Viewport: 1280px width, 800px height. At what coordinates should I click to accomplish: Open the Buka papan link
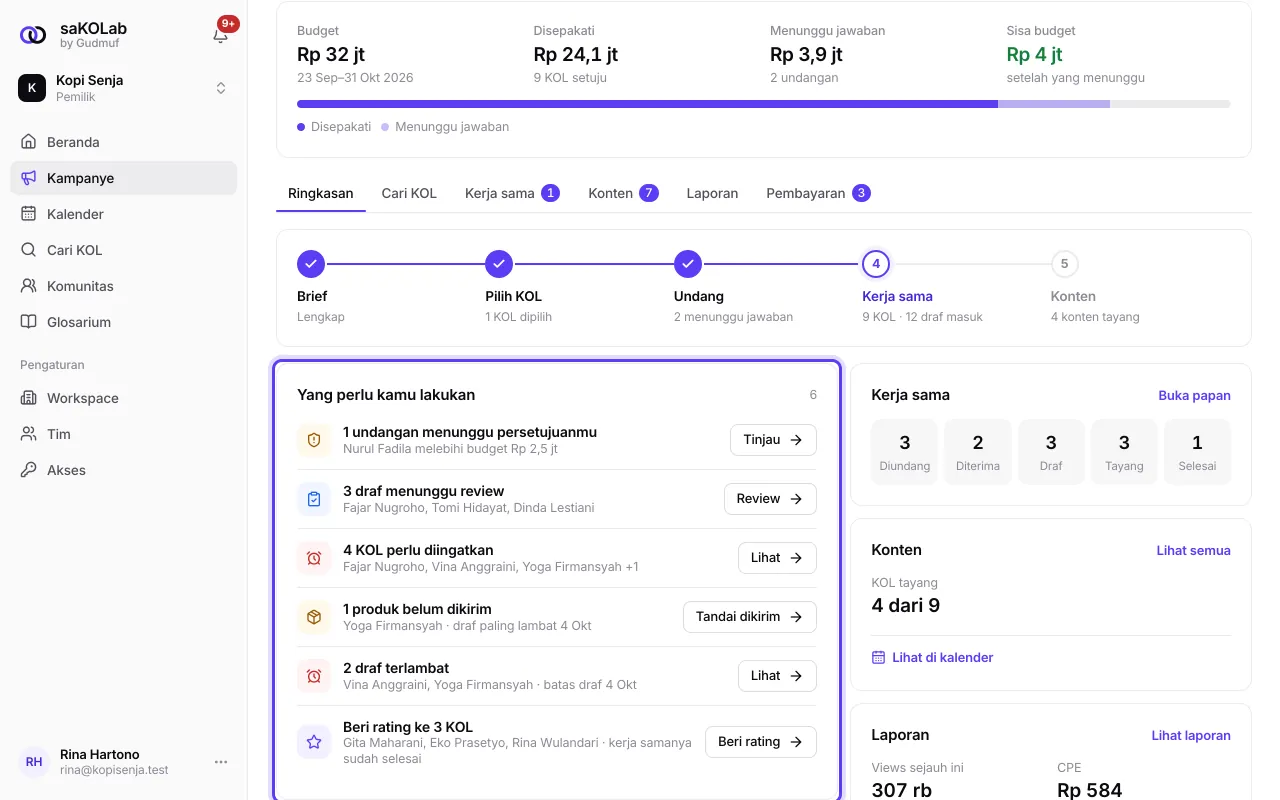tap(1194, 395)
